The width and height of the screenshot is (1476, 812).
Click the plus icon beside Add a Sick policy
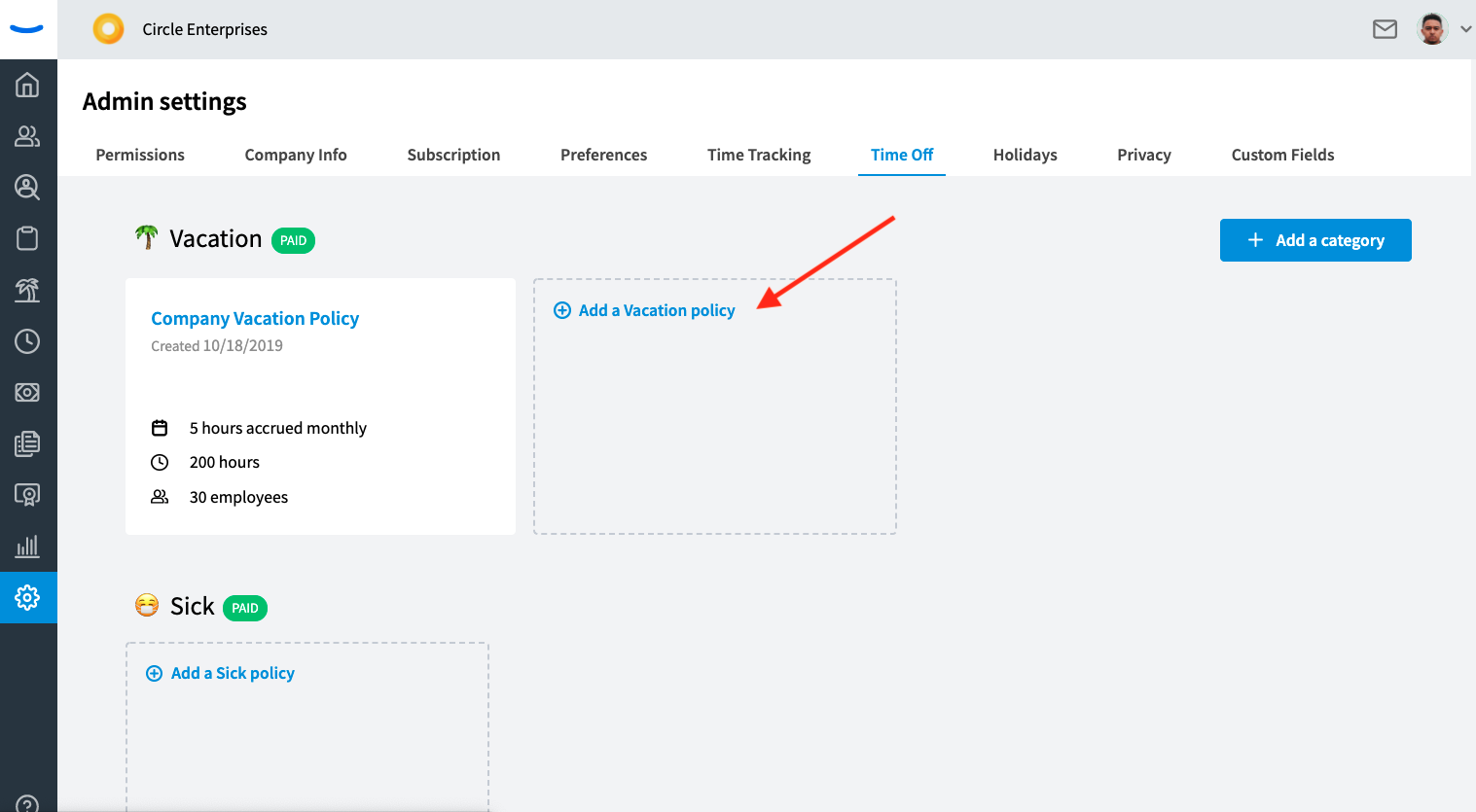(154, 673)
